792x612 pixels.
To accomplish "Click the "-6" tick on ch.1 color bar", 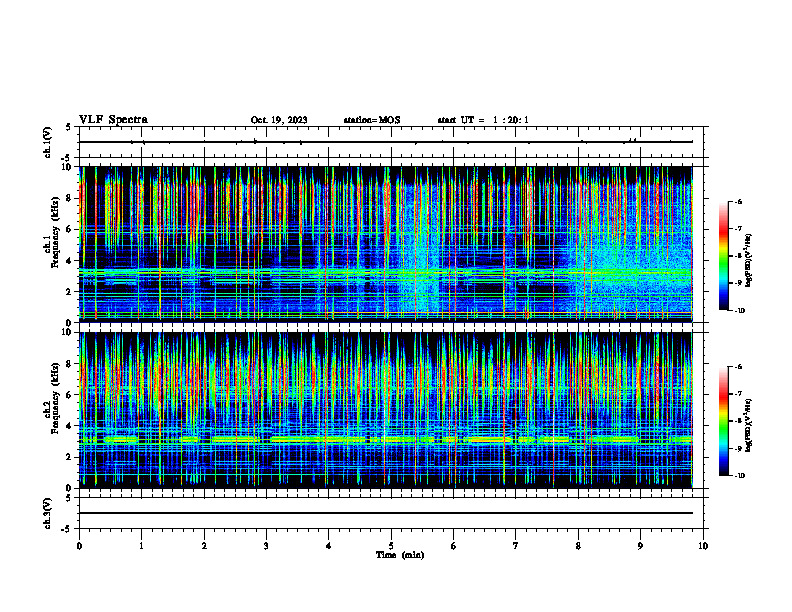I will click(x=739, y=201).
